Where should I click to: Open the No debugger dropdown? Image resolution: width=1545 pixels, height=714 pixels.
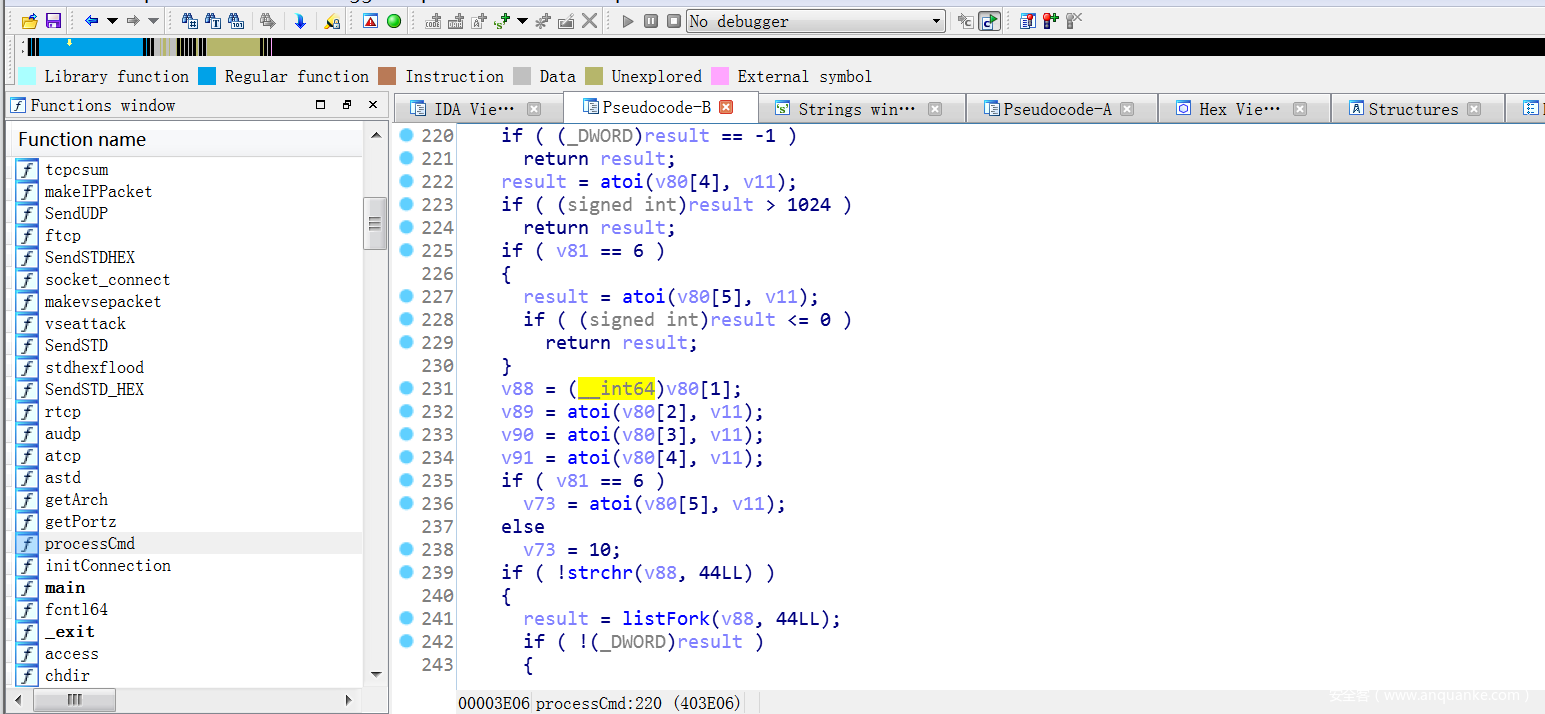pos(936,21)
